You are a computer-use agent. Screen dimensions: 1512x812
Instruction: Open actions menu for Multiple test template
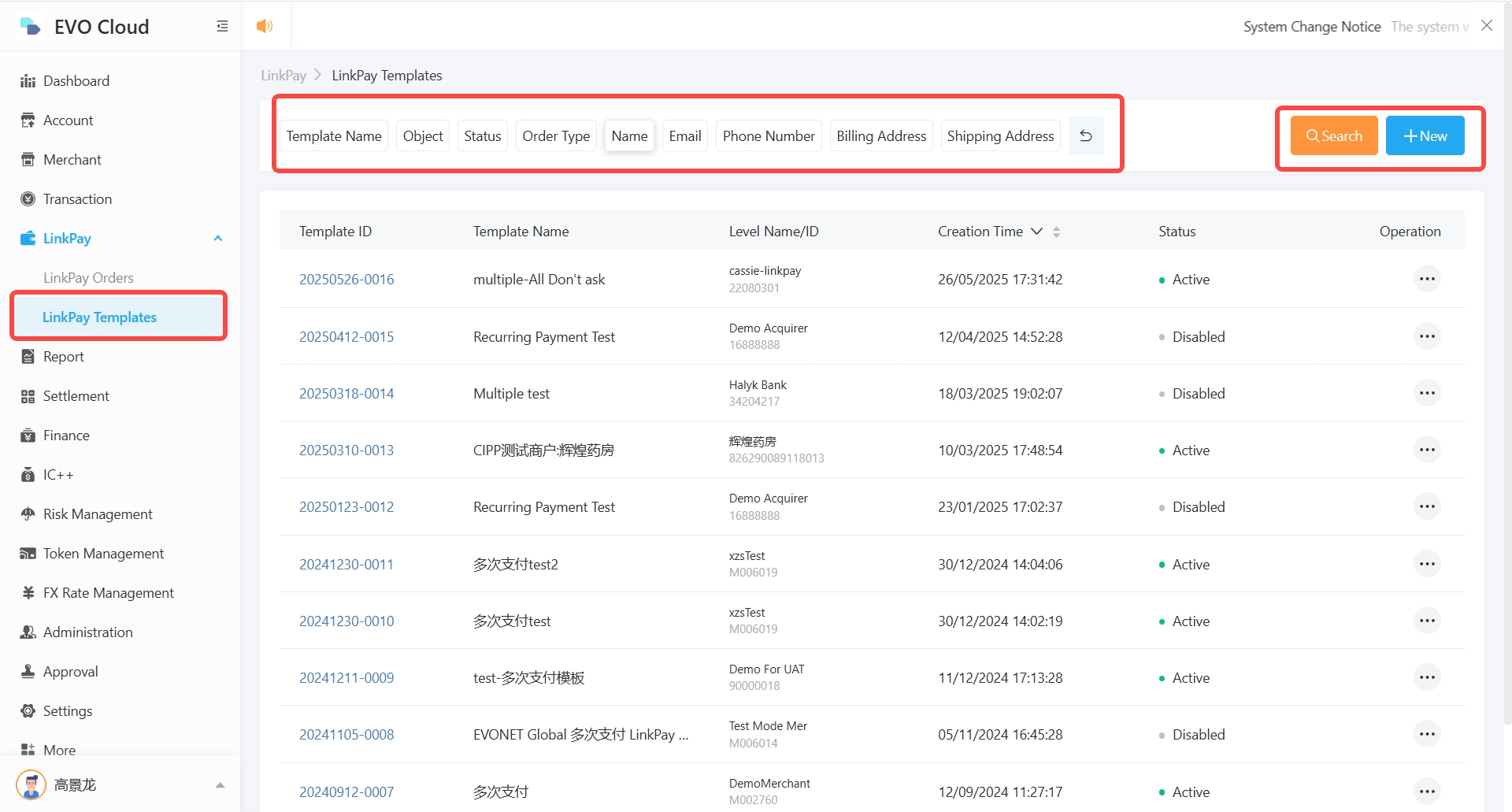tap(1426, 393)
